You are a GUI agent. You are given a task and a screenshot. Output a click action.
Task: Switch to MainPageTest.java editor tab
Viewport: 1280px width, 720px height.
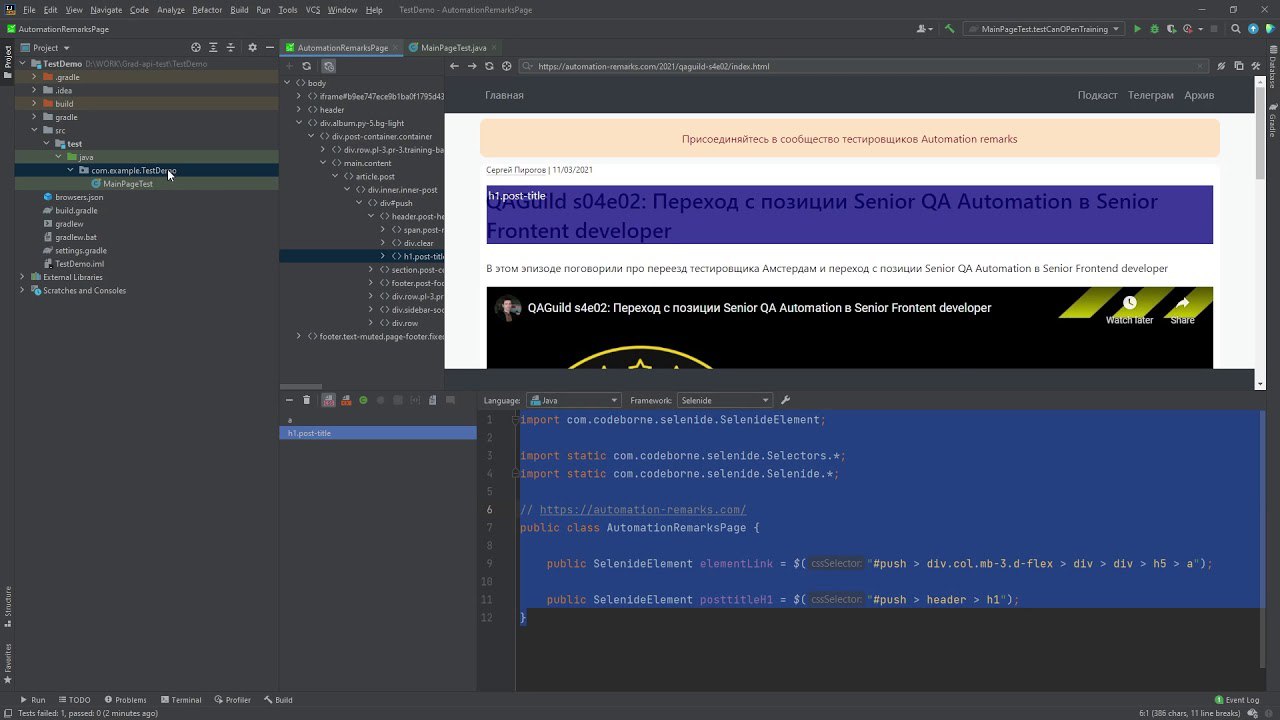point(453,47)
